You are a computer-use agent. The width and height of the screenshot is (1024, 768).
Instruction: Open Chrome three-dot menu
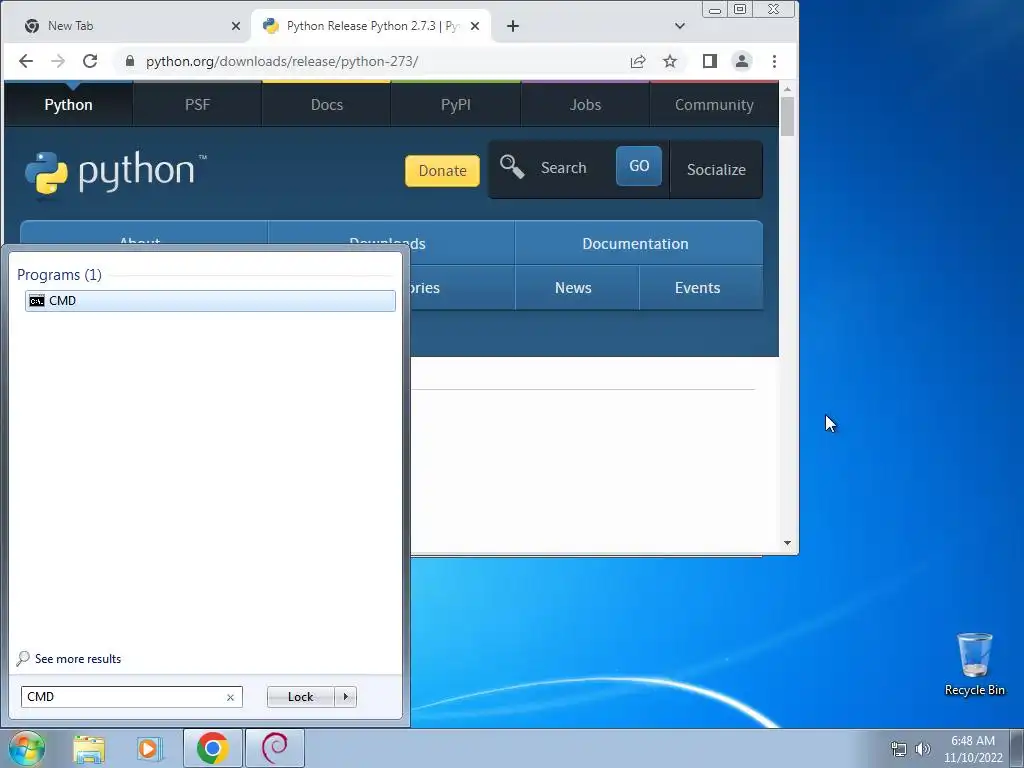click(775, 61)
